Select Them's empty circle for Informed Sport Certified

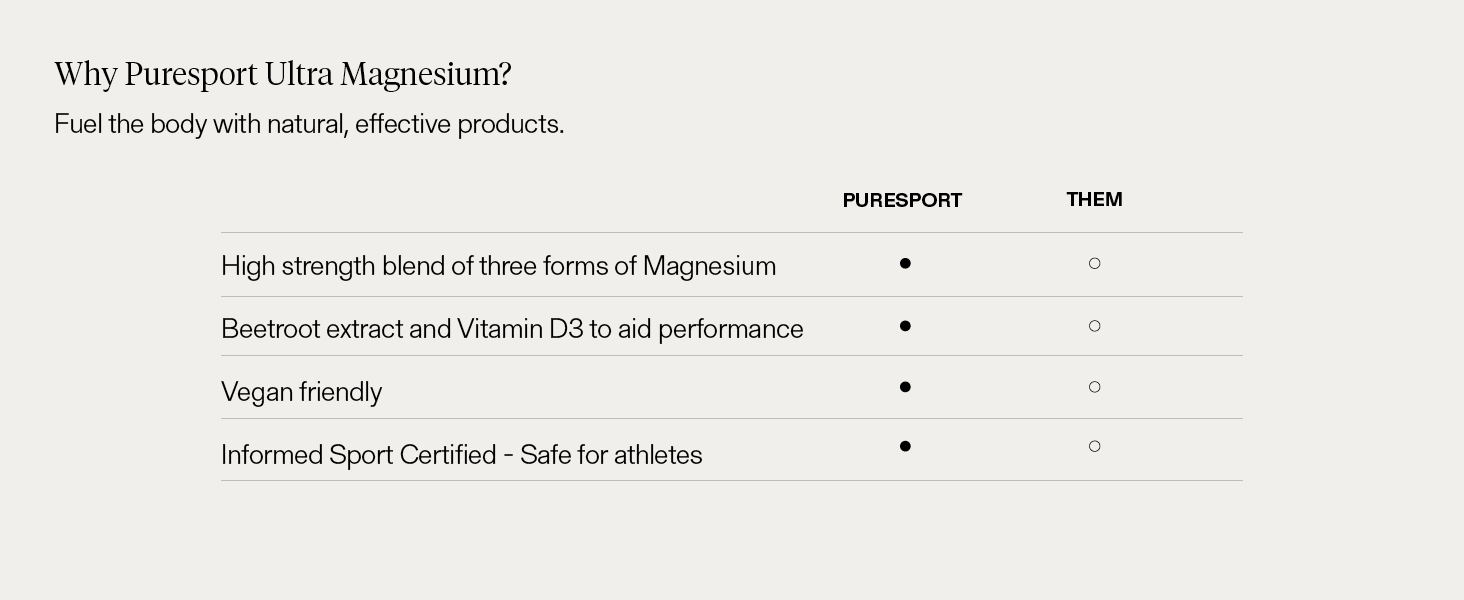click(x=1094, y=447)
